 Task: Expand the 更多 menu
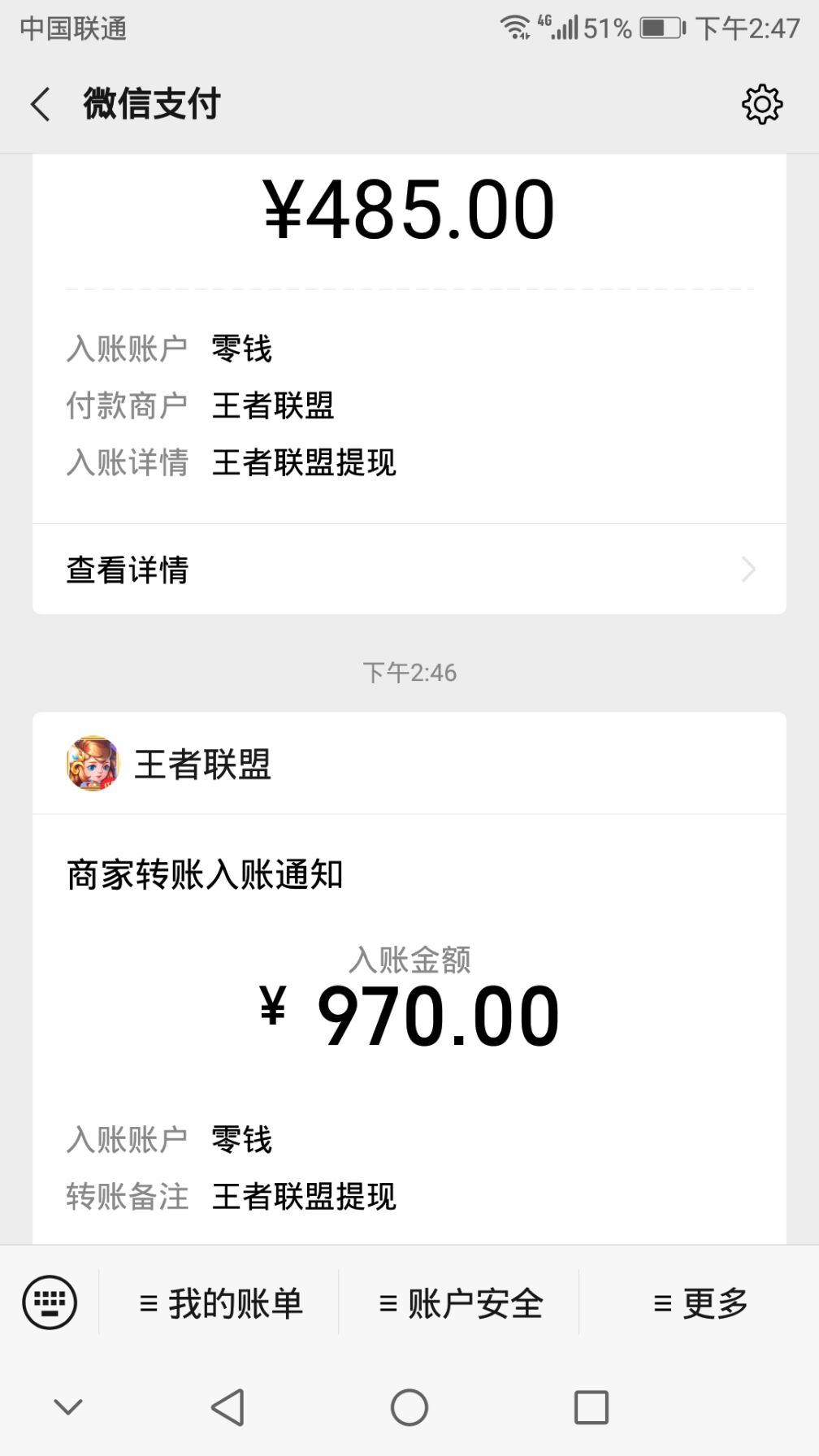pyautogui.click(x=700, y=1303)
